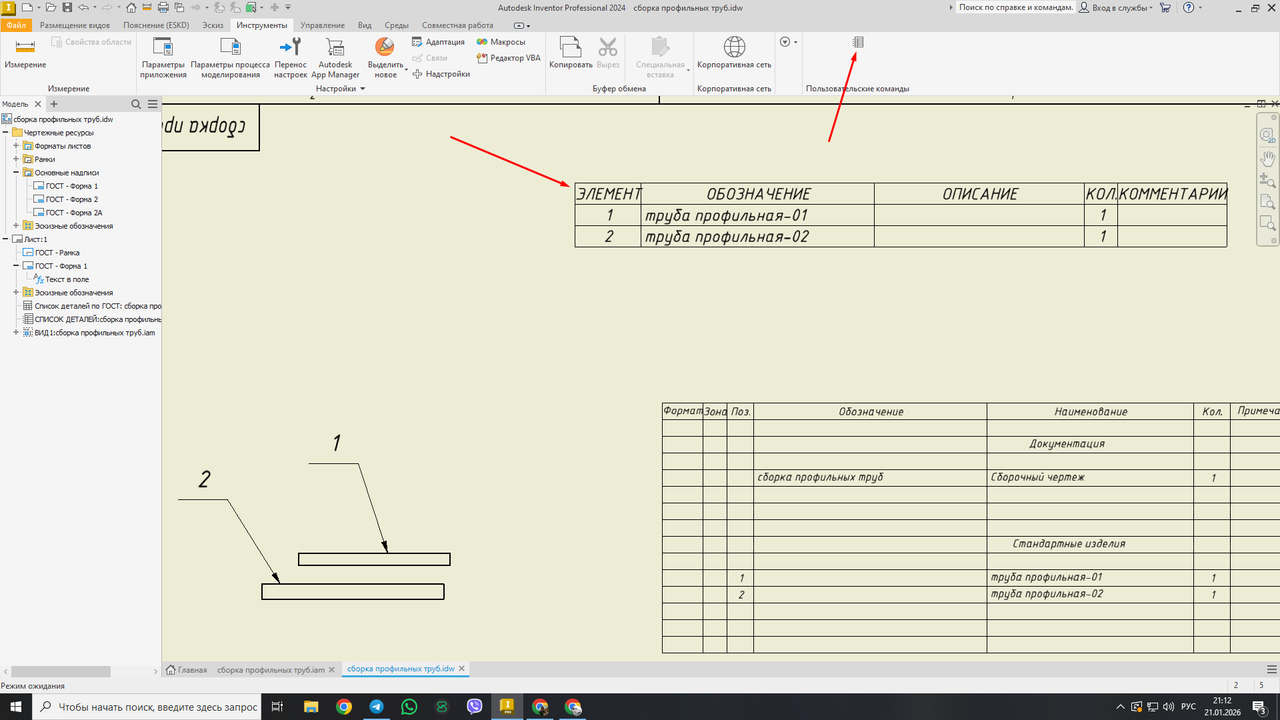Viewport: 1280px width, 720px height.
Task: Open Параметры приложения settings
Action: tap(163, 57)
